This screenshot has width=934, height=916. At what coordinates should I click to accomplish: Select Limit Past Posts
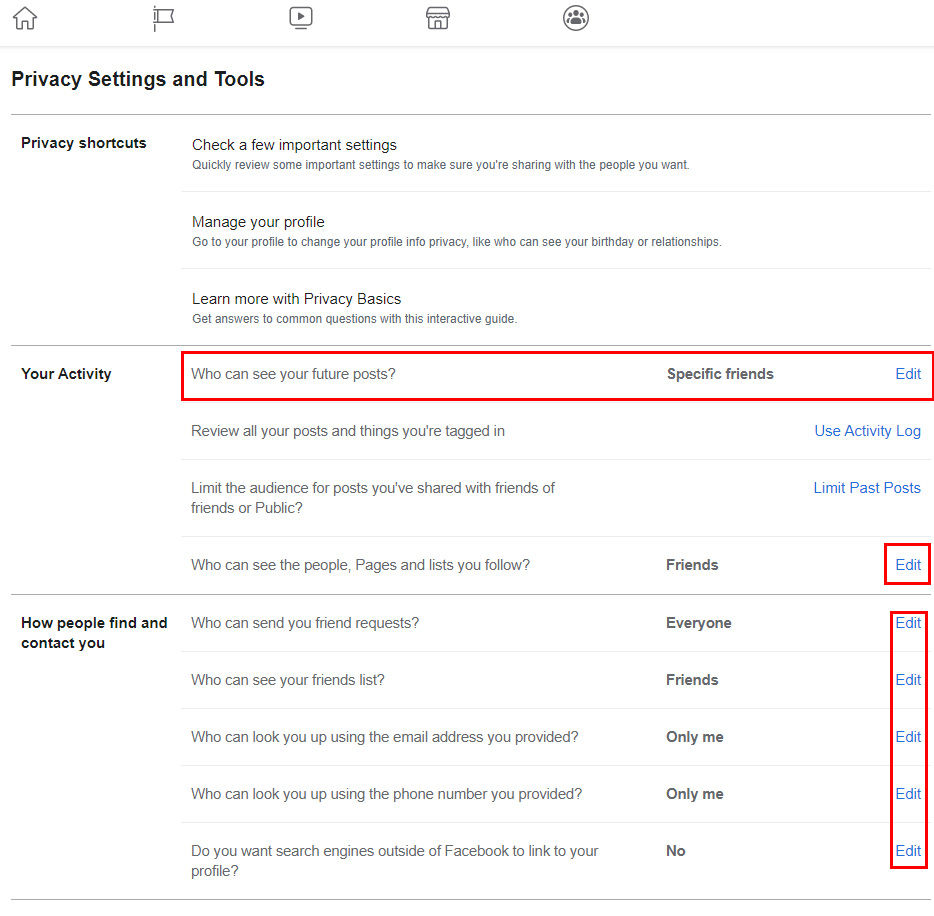pyautogui.click(x=866, y=488)
